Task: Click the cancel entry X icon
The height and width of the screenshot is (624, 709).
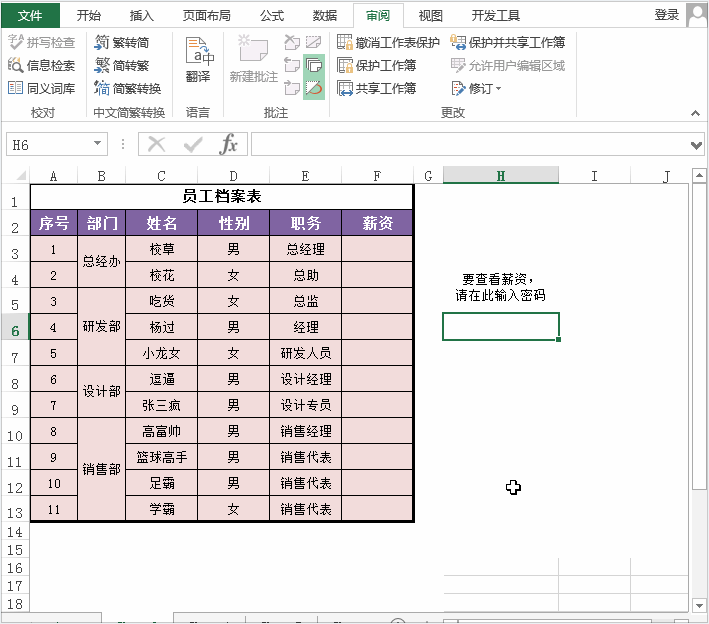Action: (156, 145)
